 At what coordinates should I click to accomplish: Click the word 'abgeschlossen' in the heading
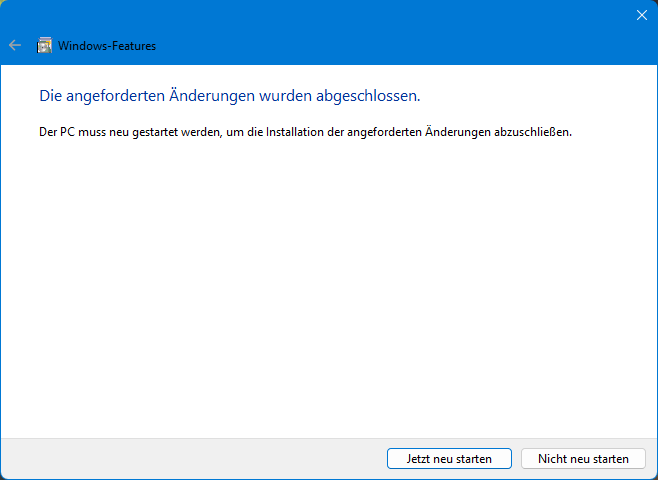click(x=368, y=97)
